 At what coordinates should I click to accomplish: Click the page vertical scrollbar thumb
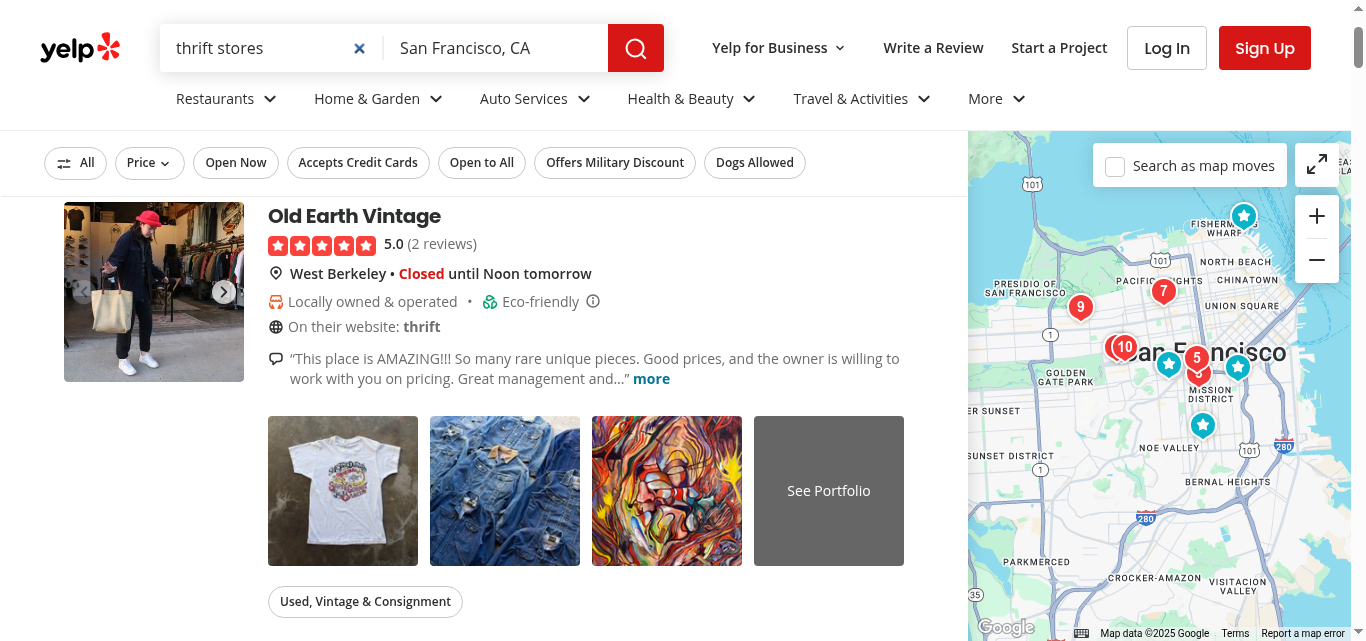tap(1358, 45)
